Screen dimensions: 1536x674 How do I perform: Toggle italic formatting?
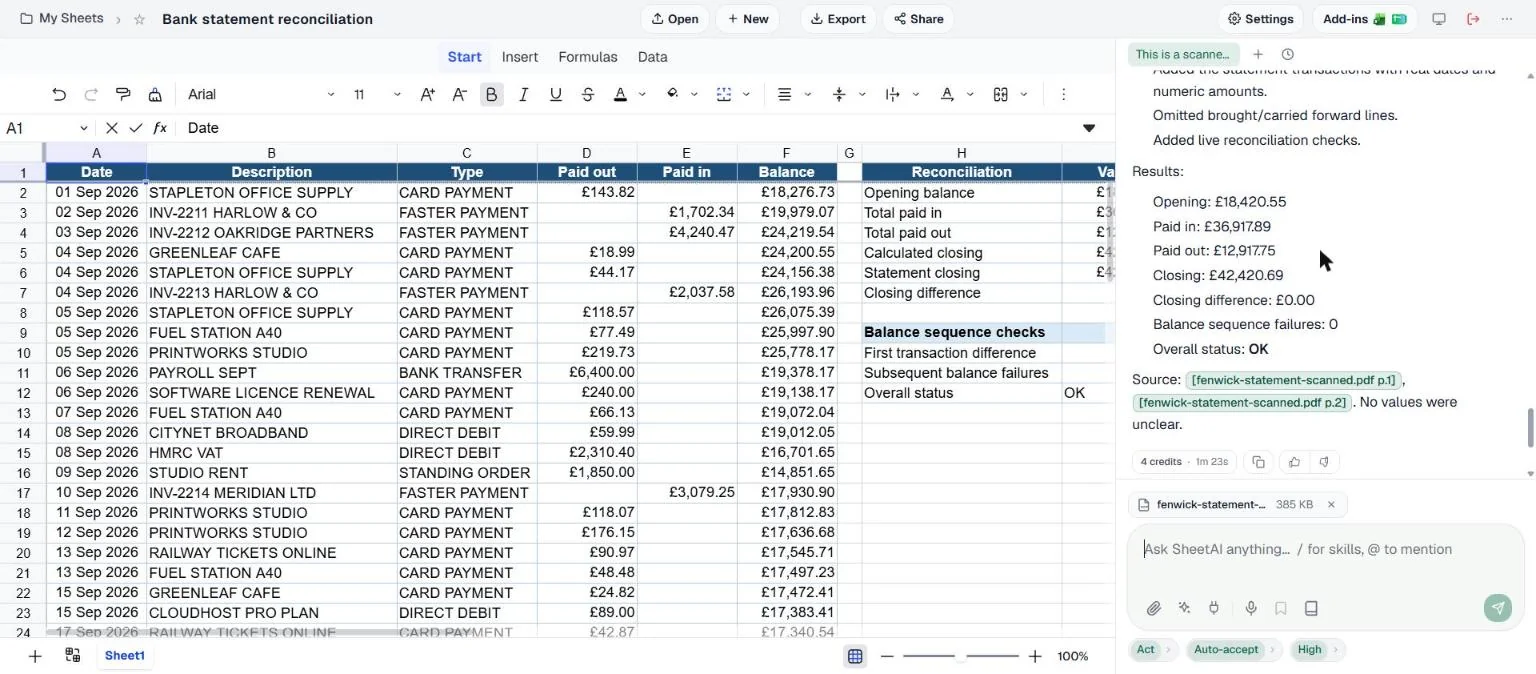coord(523,94)
